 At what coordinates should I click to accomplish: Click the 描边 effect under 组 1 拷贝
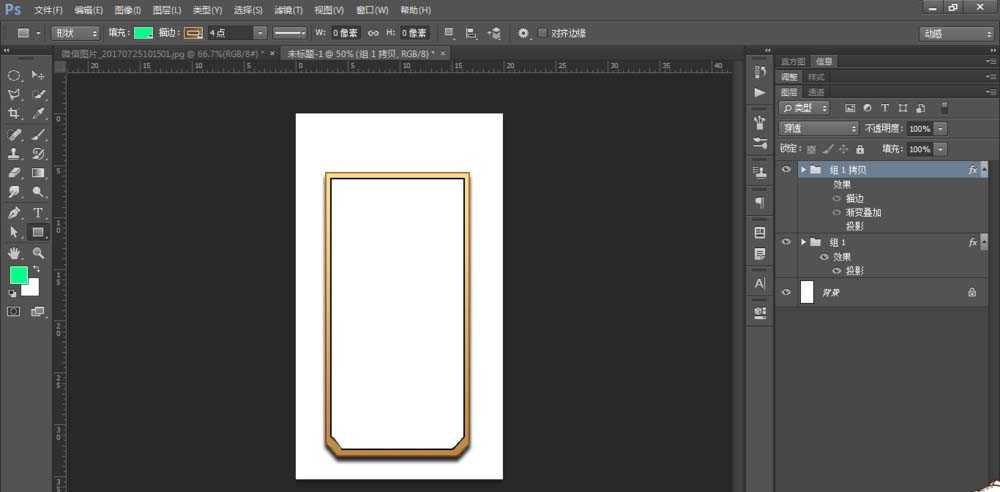point(855,198)
